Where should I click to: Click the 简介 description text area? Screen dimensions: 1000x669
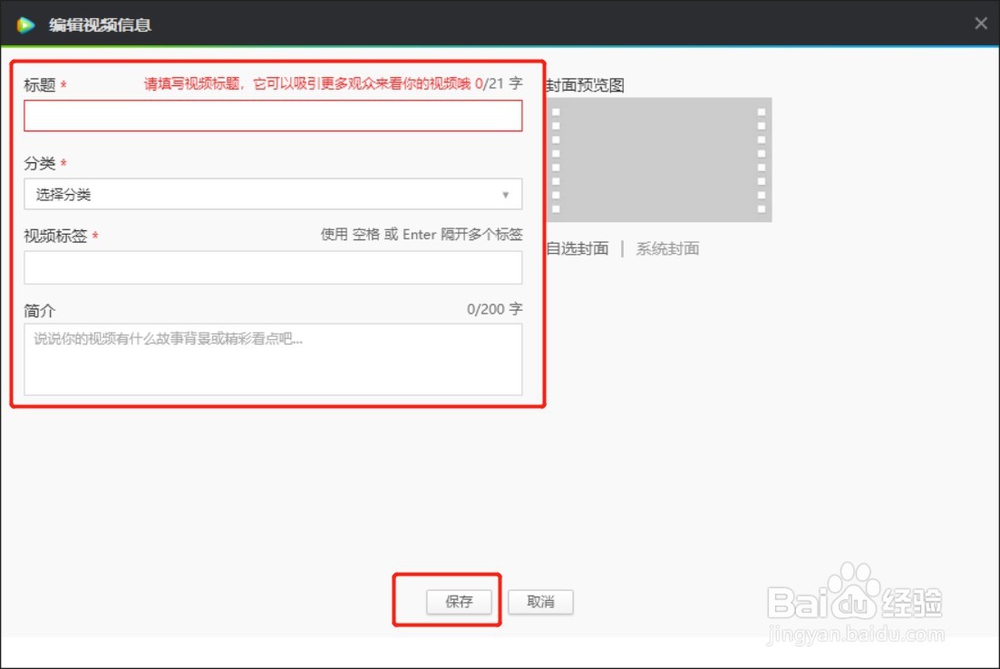(x=273, y=358)
